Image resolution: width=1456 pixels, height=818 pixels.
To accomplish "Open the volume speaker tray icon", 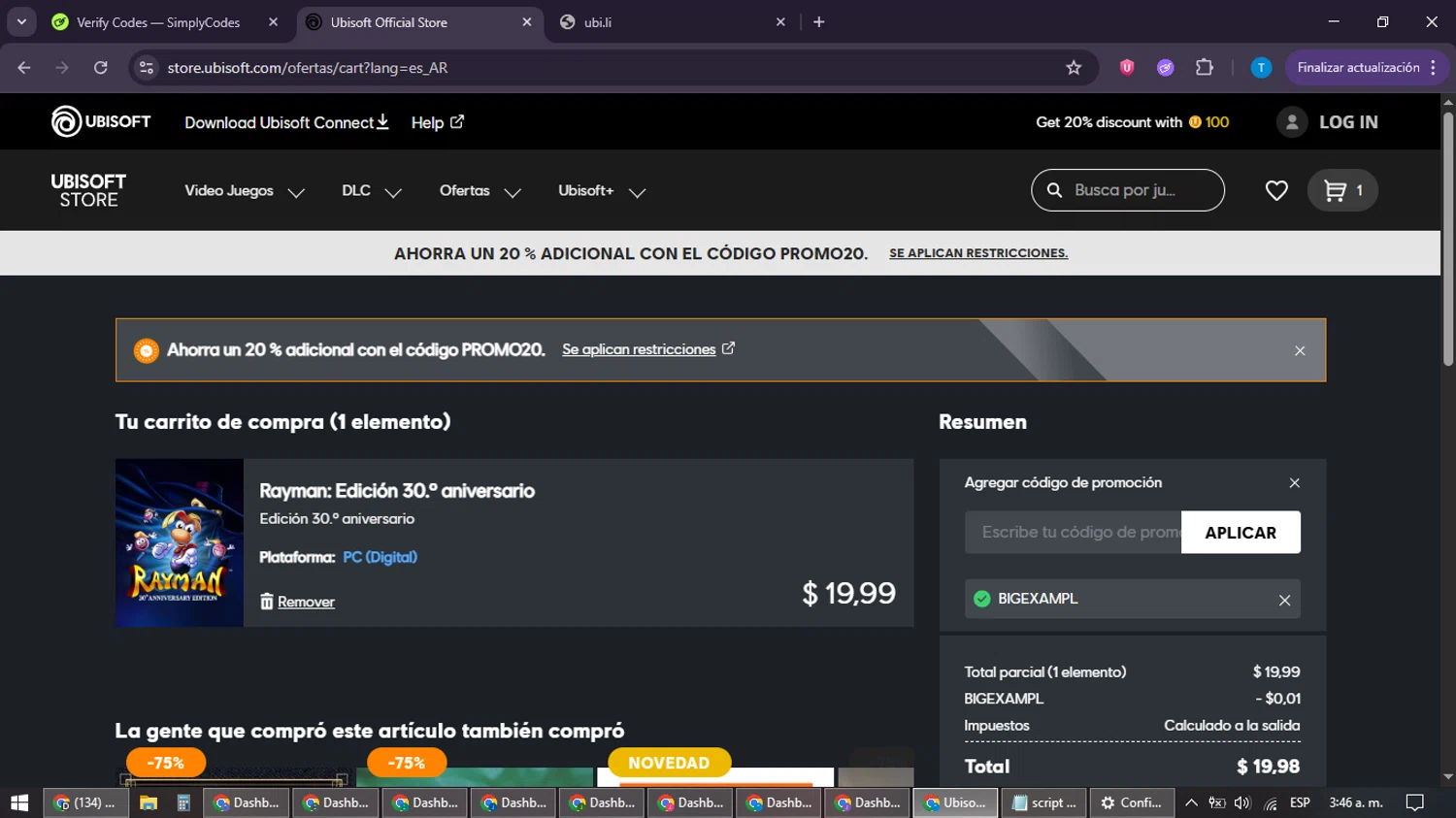I will pyautogui.click(x=1242, y=802).
